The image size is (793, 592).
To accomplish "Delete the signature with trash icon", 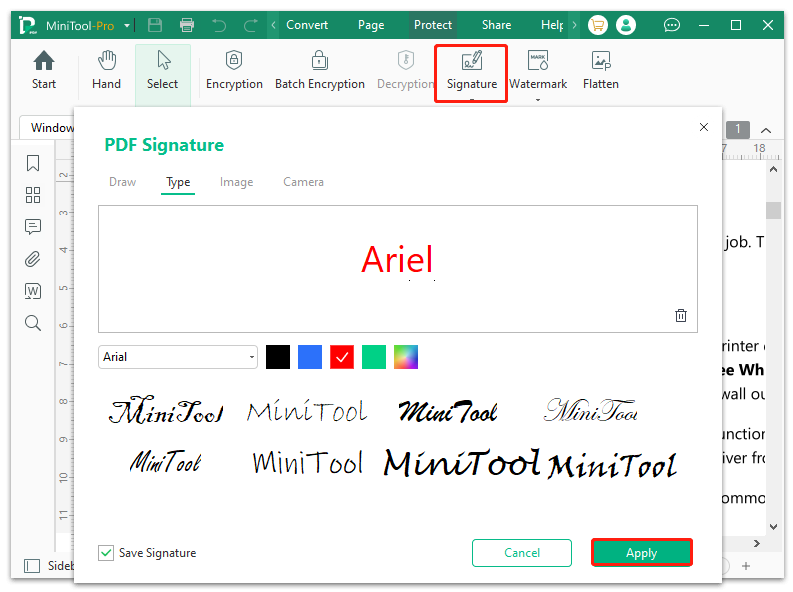I will click(681, 315).
